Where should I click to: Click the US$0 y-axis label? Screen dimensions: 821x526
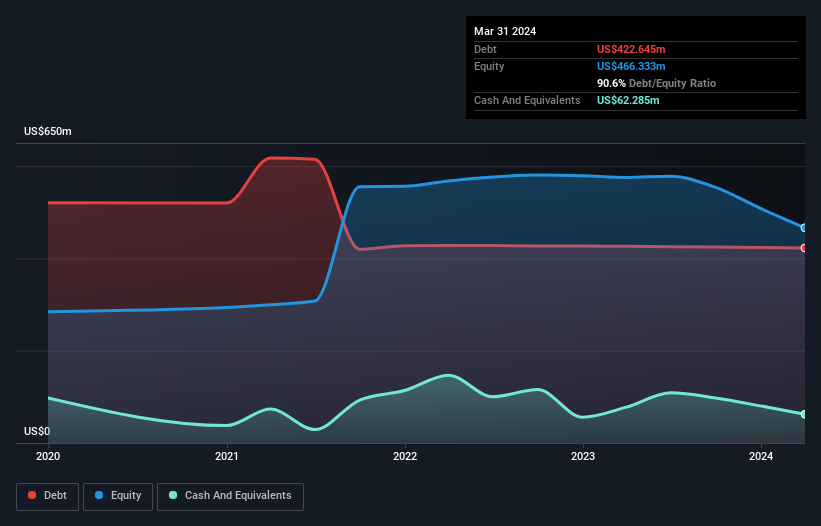pos(37,431)
